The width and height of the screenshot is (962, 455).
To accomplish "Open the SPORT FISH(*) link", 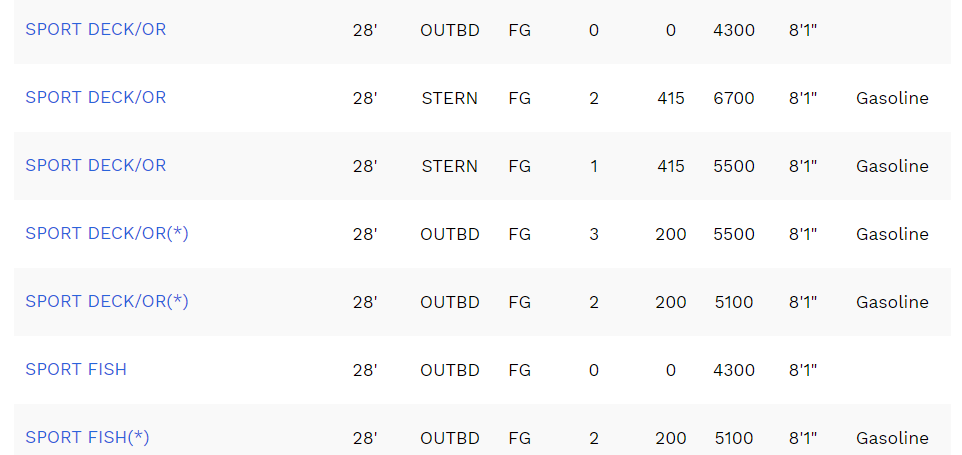I will [x=87, y=438].
